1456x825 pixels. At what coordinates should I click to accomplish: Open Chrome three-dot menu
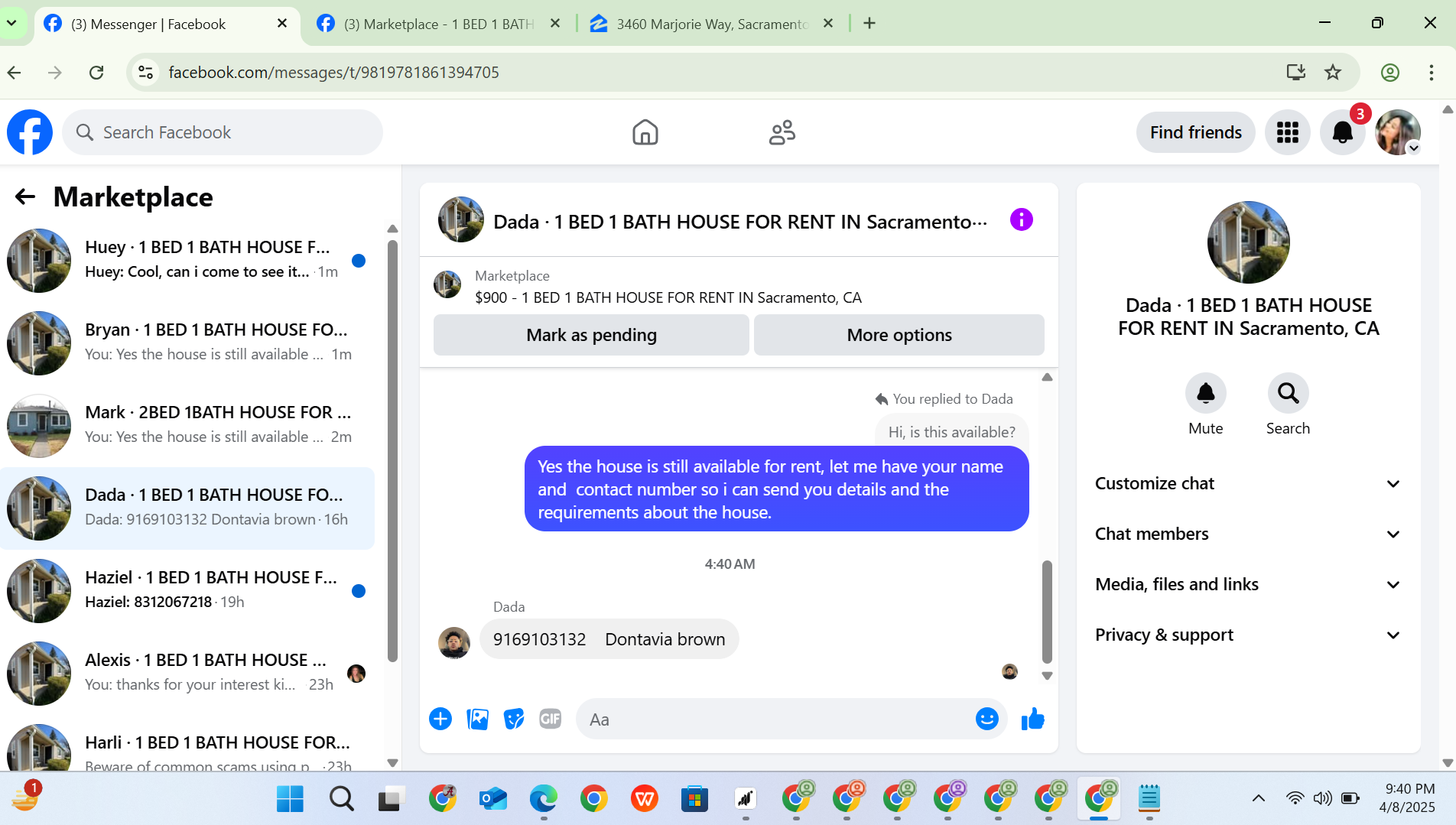point(1431,73)
